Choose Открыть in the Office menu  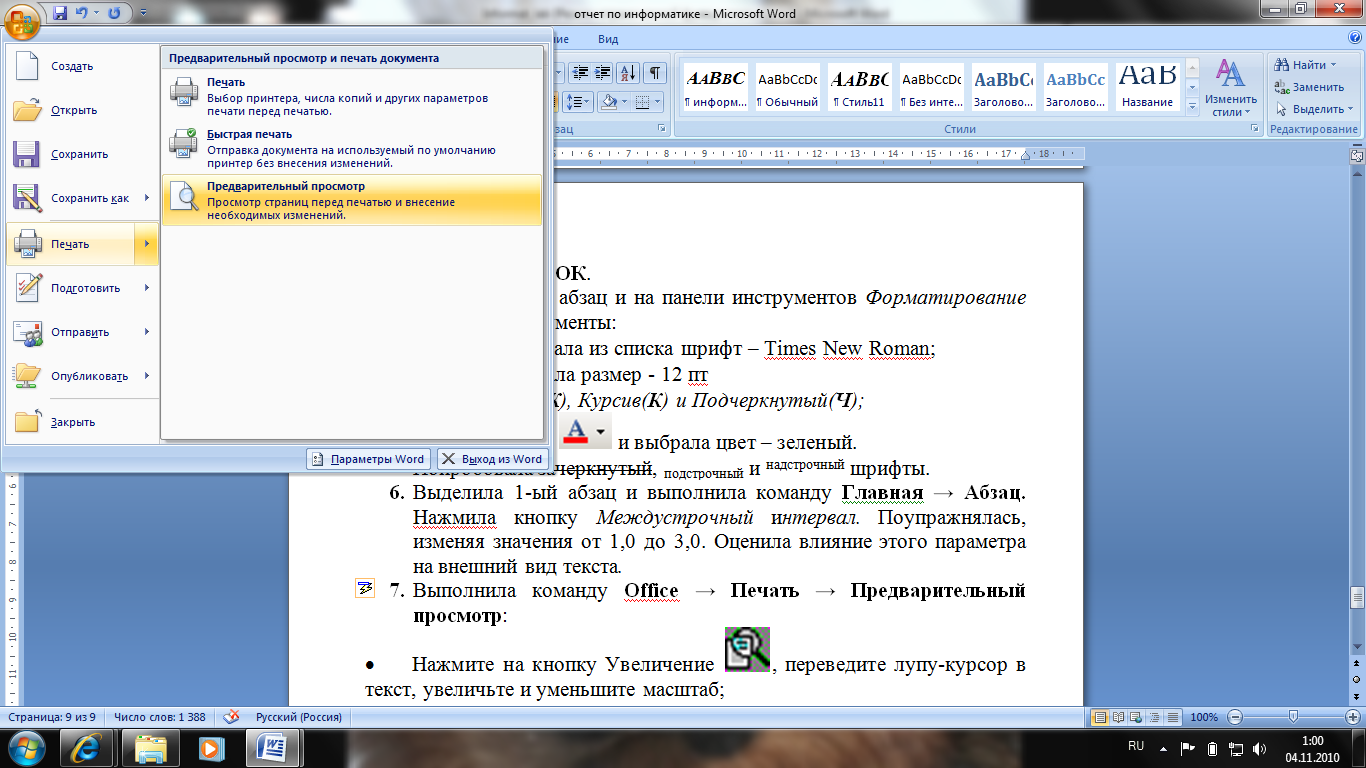tap(82, 110)
